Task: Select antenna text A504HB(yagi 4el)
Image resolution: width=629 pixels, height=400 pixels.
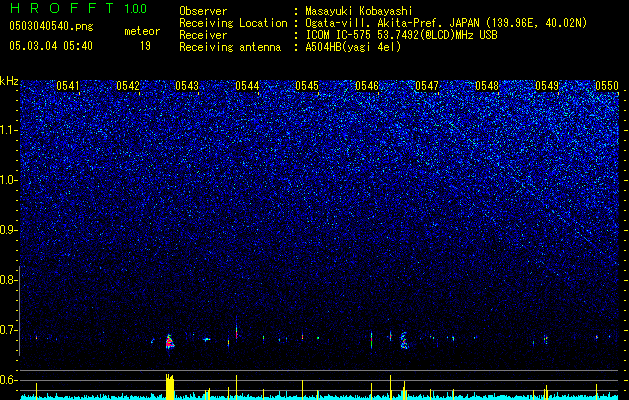Action: pyautogui.click(x=353, y=47)
